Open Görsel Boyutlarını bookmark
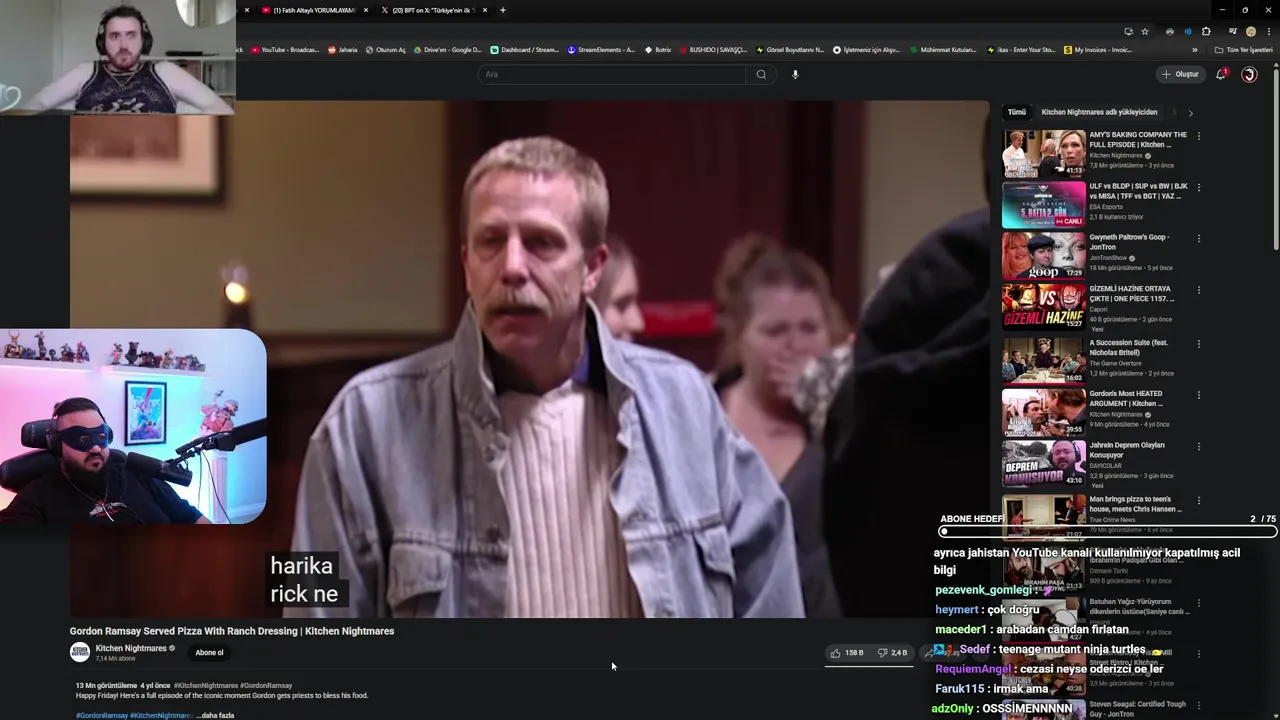The width and height of the screenshot is (1280, 720). tap(790, 50)
